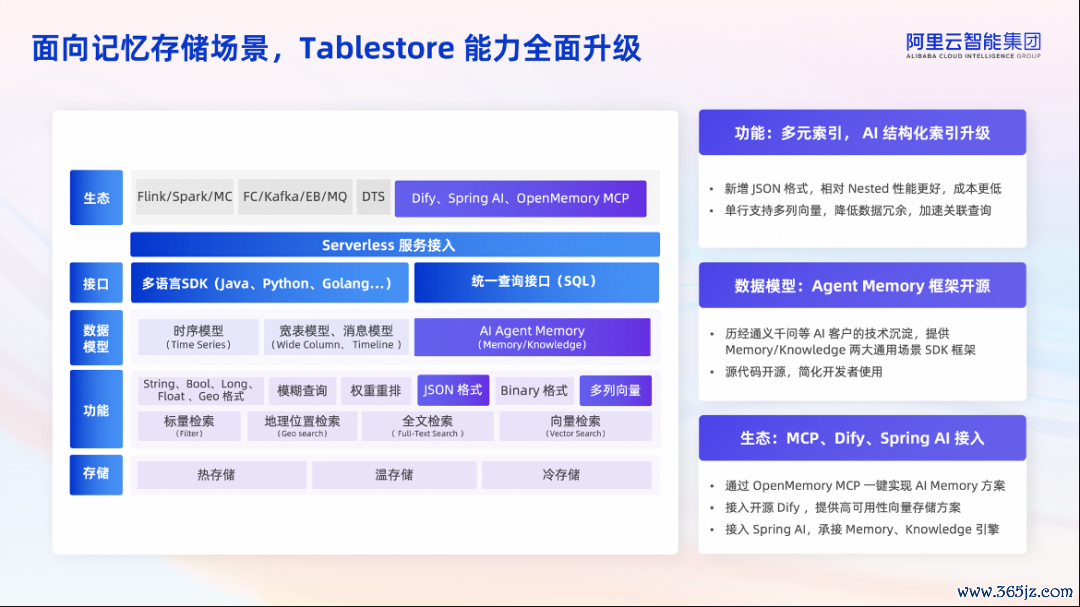Image resolution: width=1080 pixels, height=607 pixels.
Task: Click the AI Agent Memory block
Action: point(532,337)
